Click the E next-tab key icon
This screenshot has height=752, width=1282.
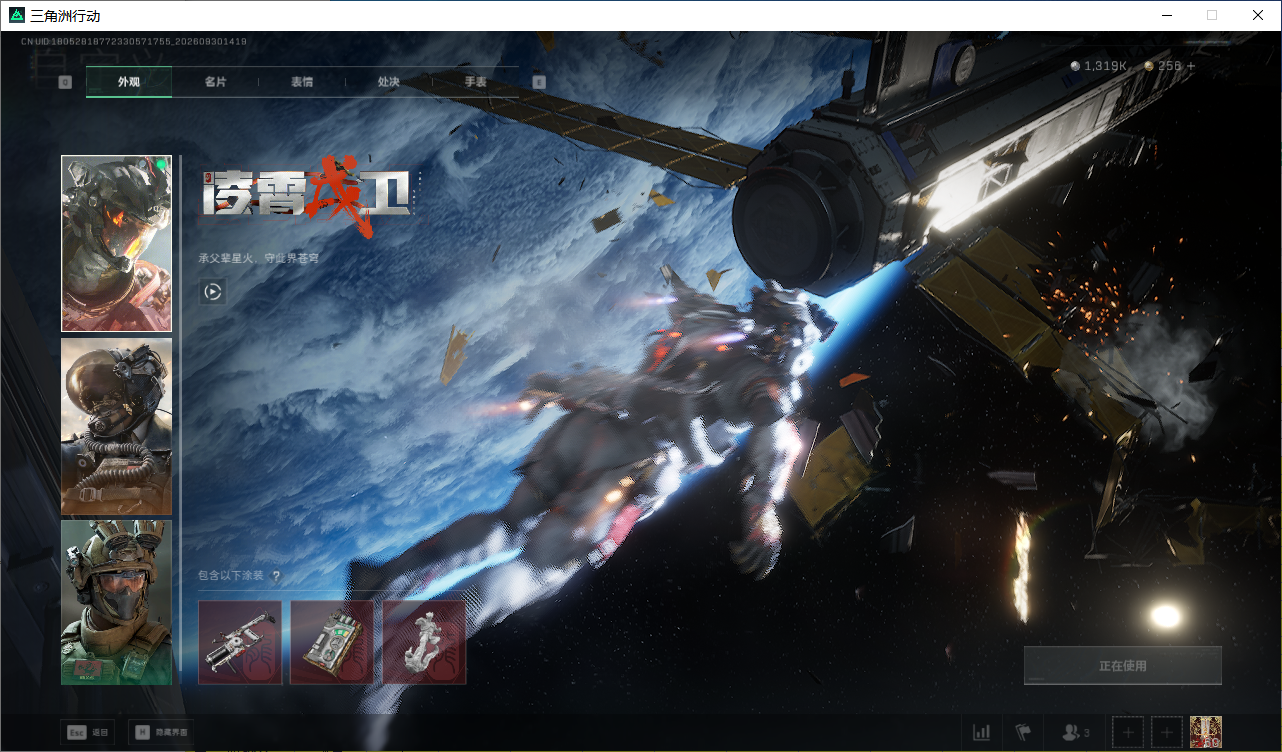point(539,82)
